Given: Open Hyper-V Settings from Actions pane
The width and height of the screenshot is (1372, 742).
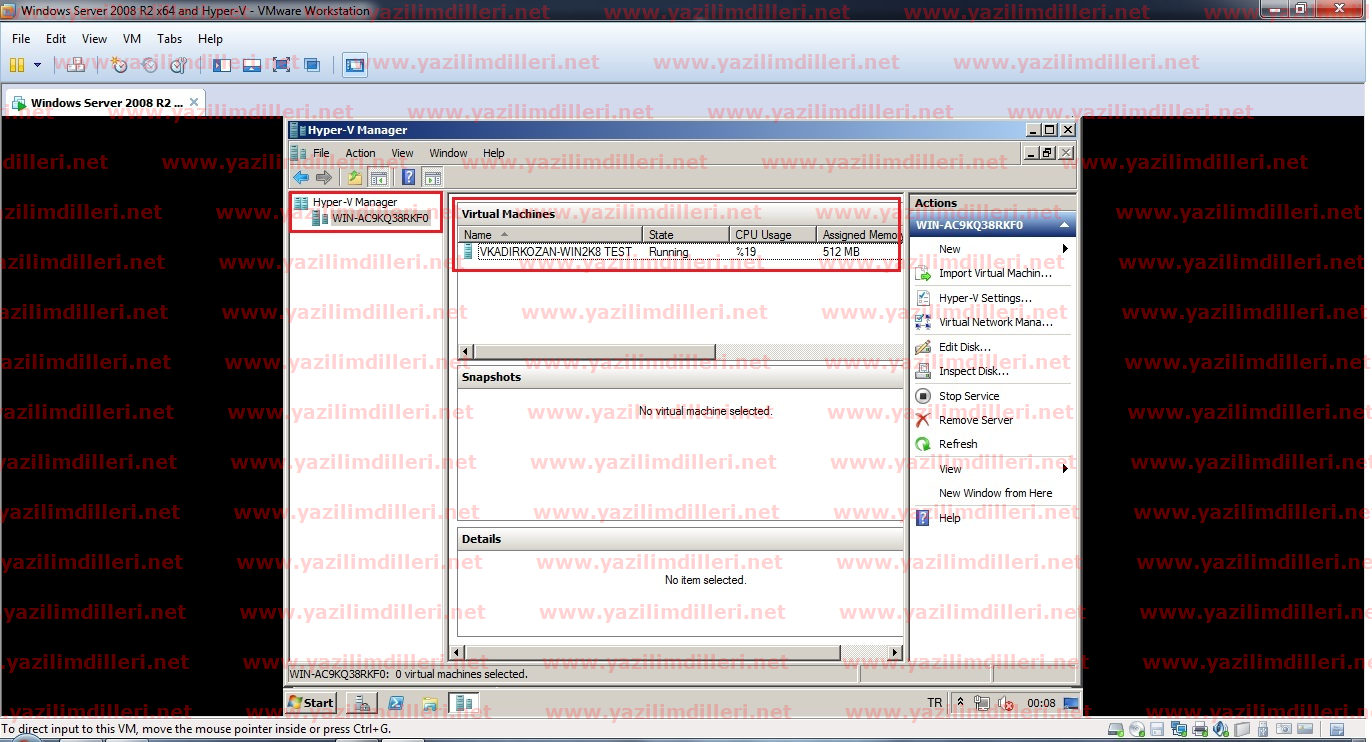Looking at the screenshot, I should pyautogui.click(x=984, y=298).
